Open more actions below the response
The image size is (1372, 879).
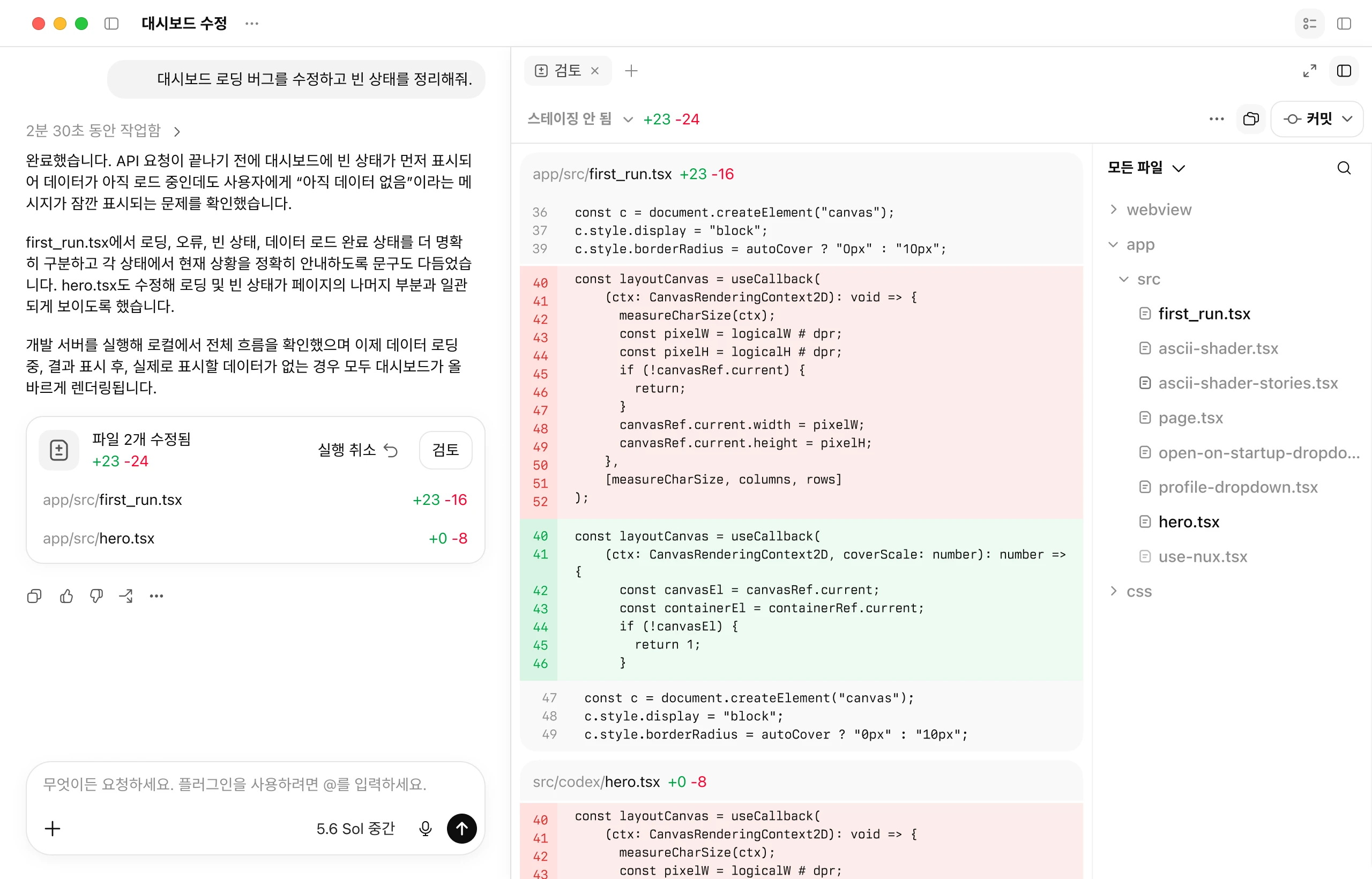point(156,596)
